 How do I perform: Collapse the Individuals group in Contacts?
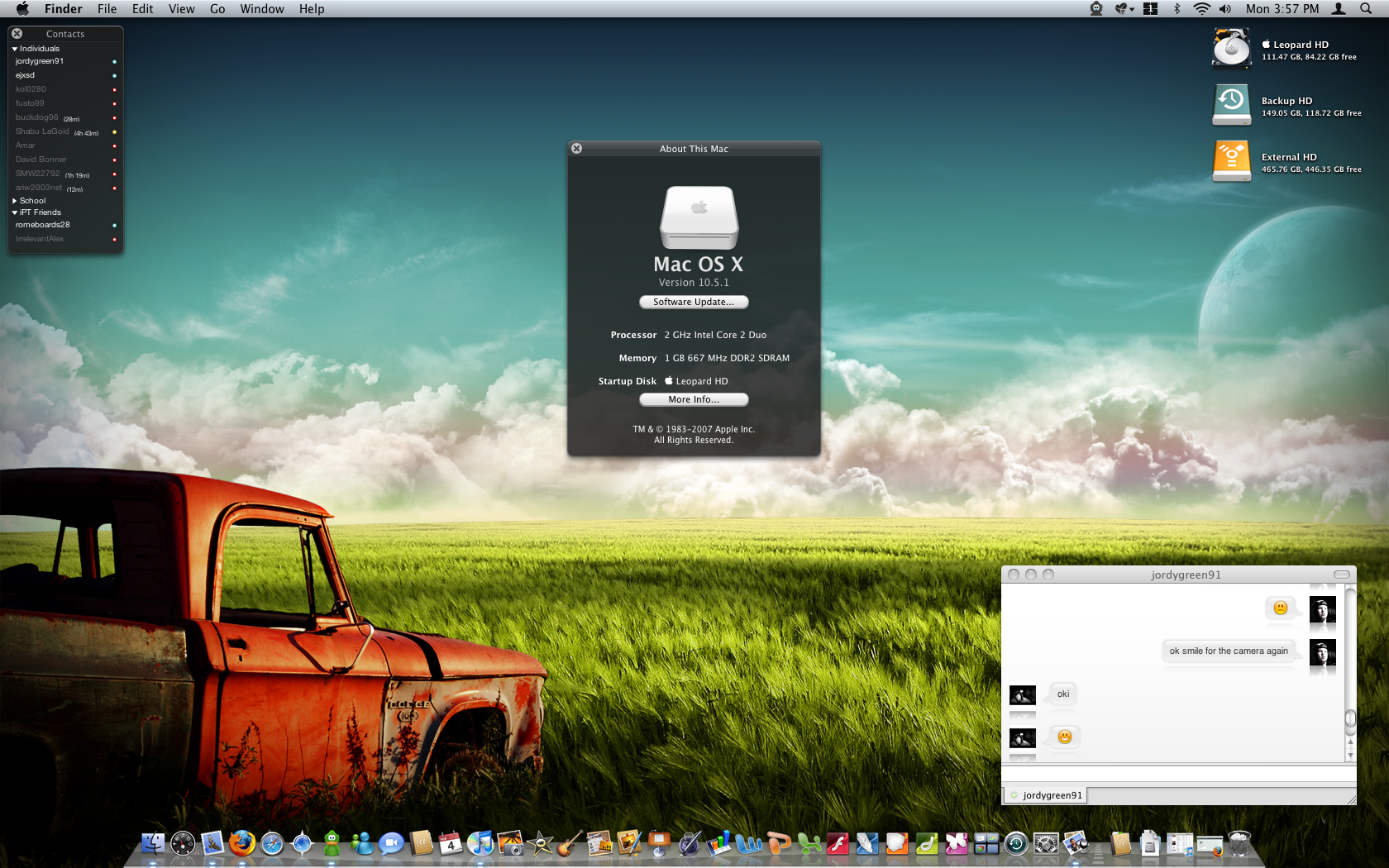(x=14, y=49)
